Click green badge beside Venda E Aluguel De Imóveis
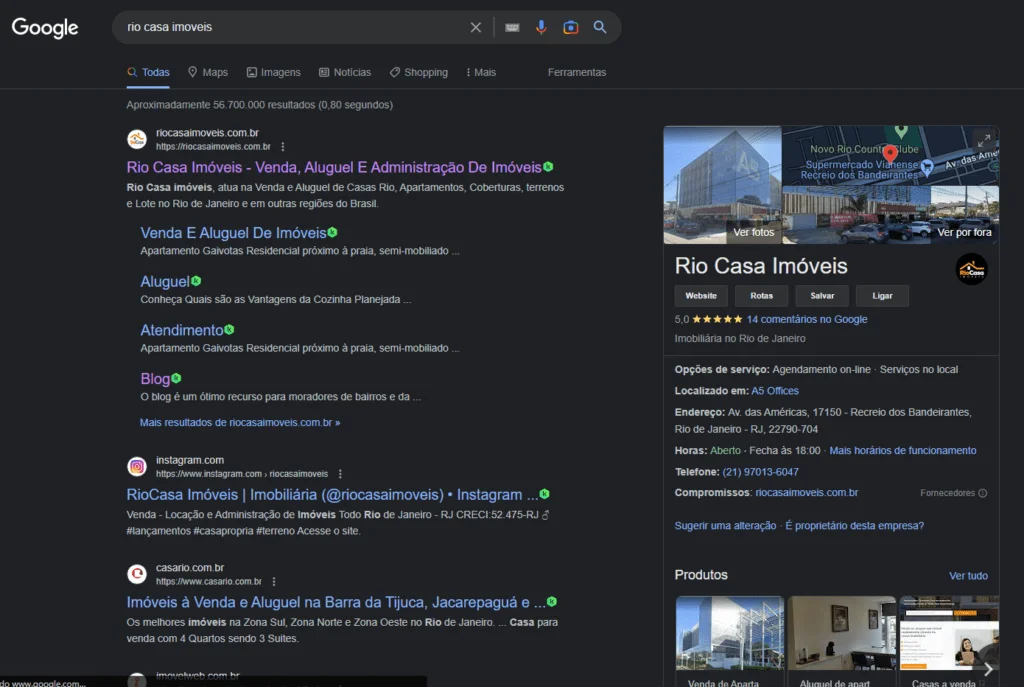This screenshot has height=687, width=1024. (332, 232)
